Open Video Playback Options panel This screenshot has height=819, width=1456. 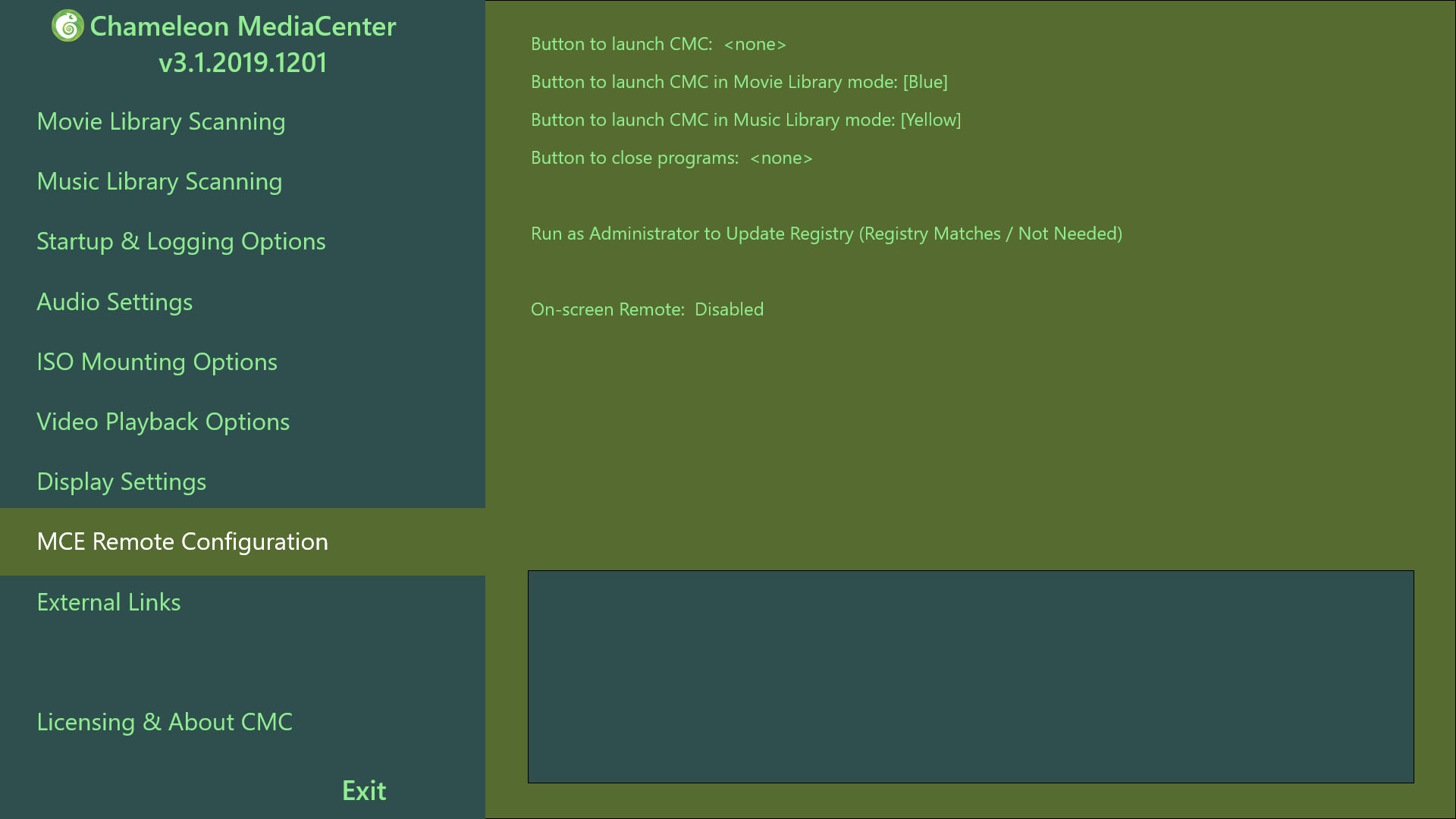coord(163,421)
